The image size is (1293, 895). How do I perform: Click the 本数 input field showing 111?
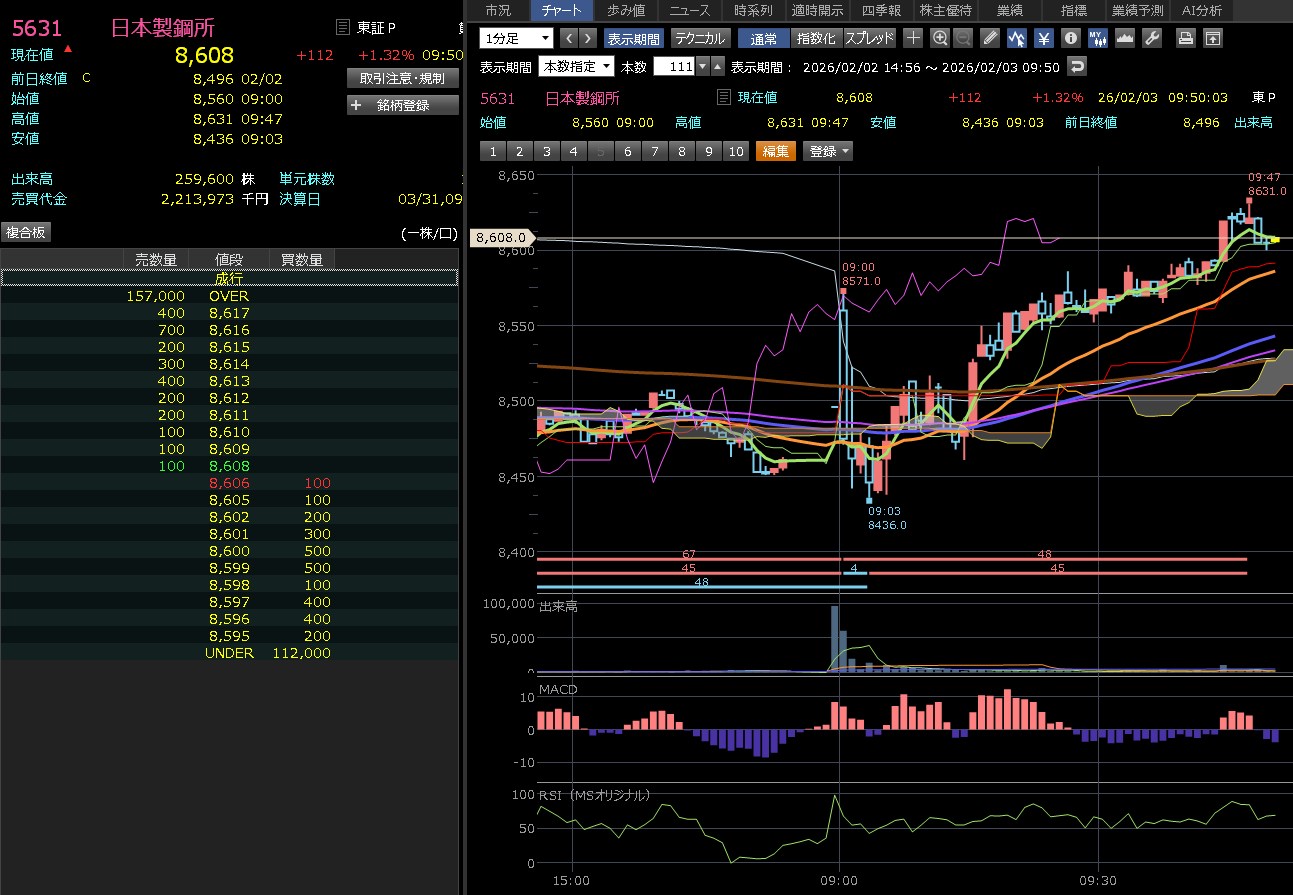pos(673,67)
